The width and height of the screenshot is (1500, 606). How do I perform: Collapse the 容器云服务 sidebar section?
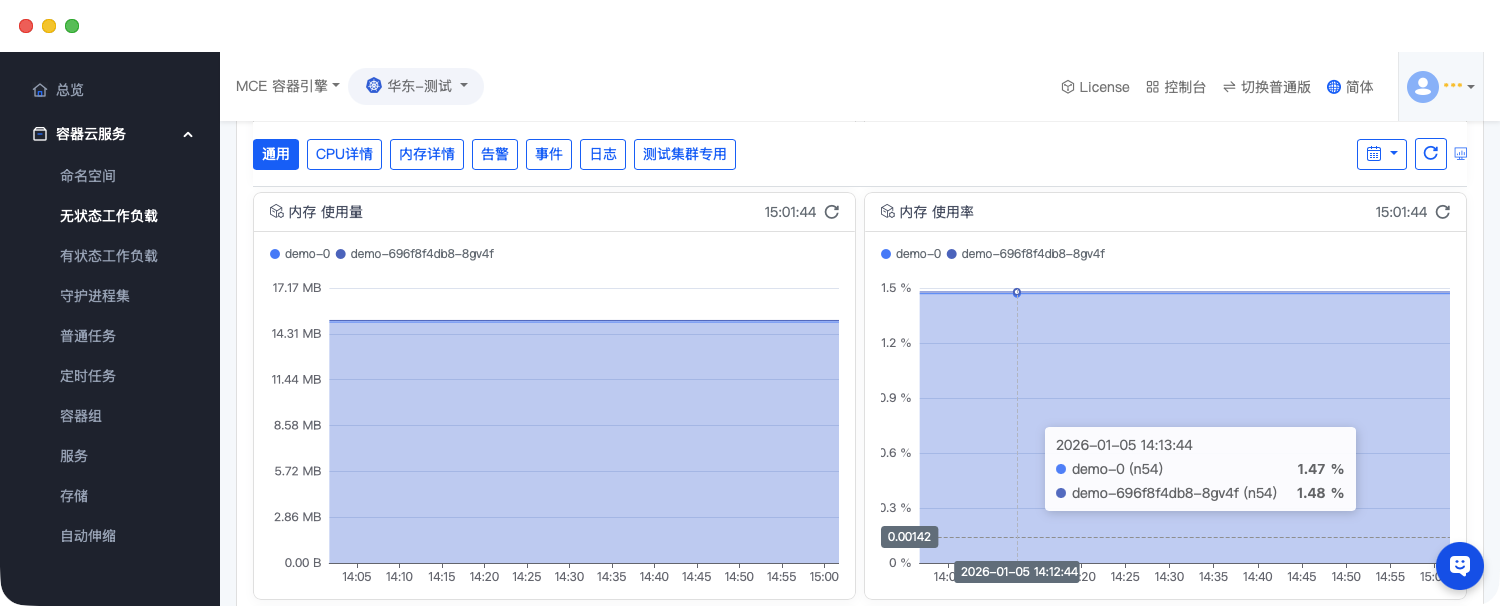coord(187,134)
